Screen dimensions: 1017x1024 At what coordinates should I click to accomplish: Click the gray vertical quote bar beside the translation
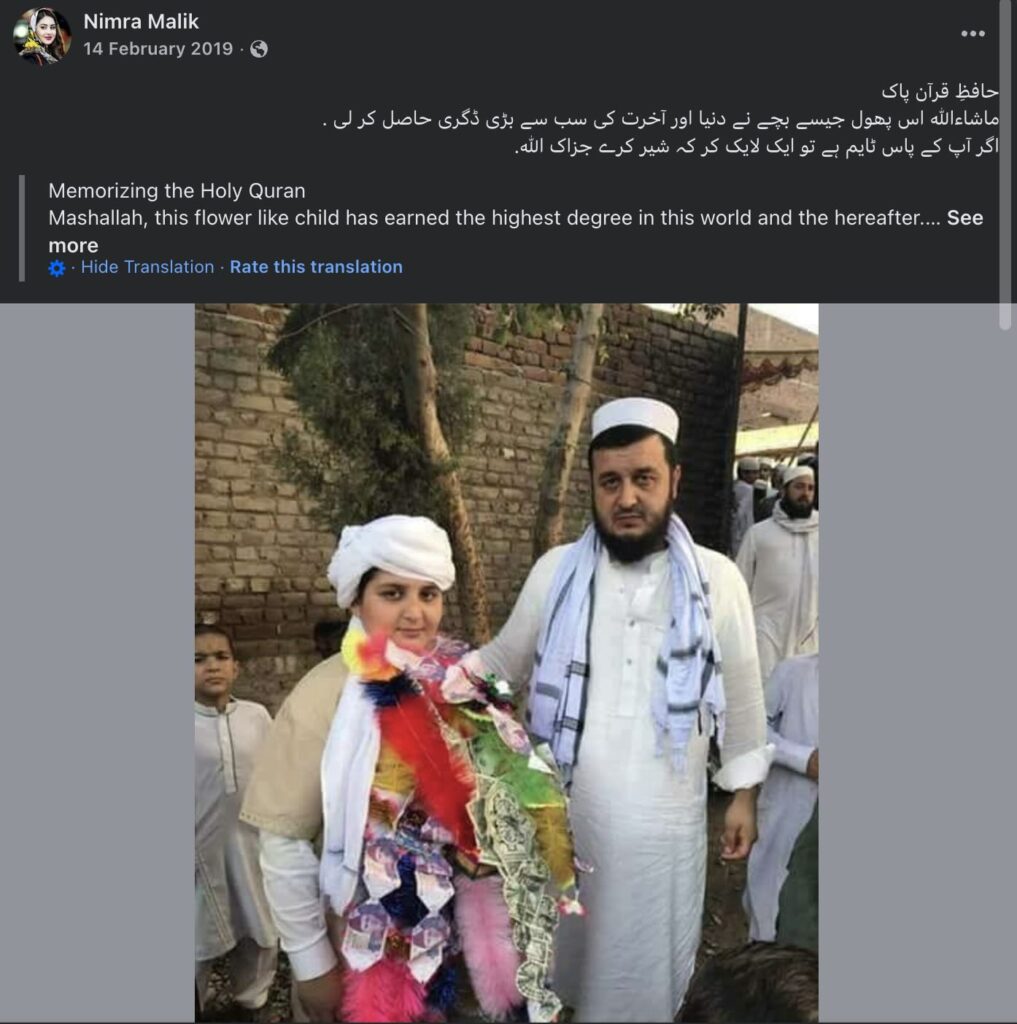[22, 228]
